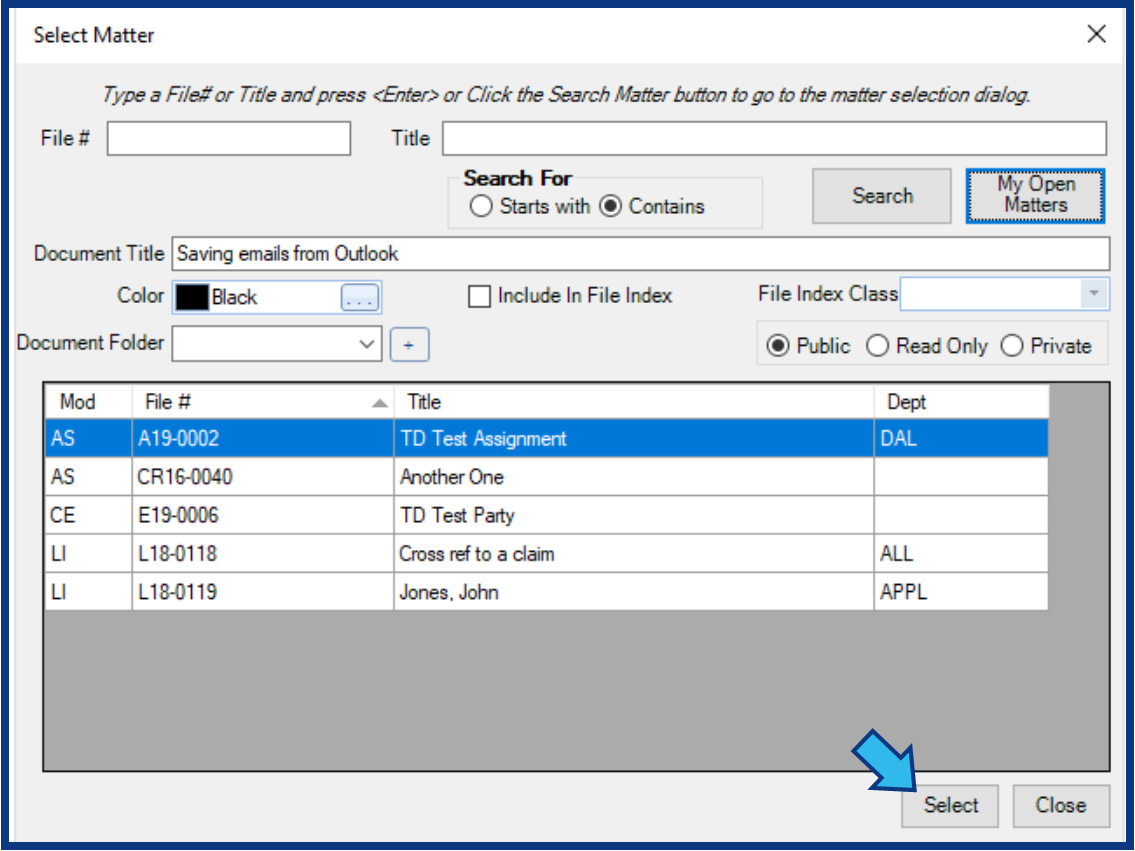
Task: Click the File # input field
Action: point(229,138)
